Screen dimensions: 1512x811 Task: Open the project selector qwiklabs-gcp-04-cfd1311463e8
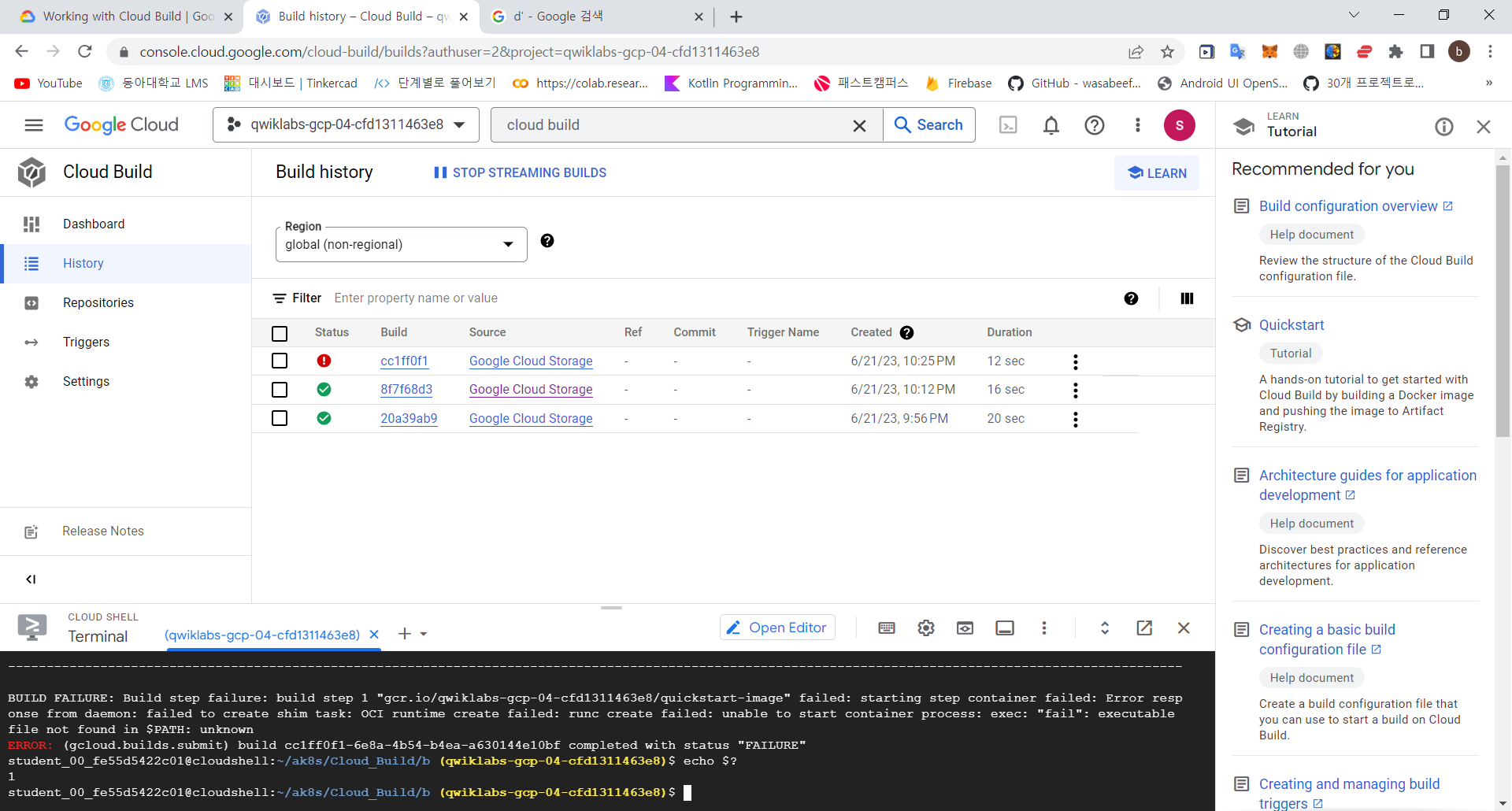346,125
